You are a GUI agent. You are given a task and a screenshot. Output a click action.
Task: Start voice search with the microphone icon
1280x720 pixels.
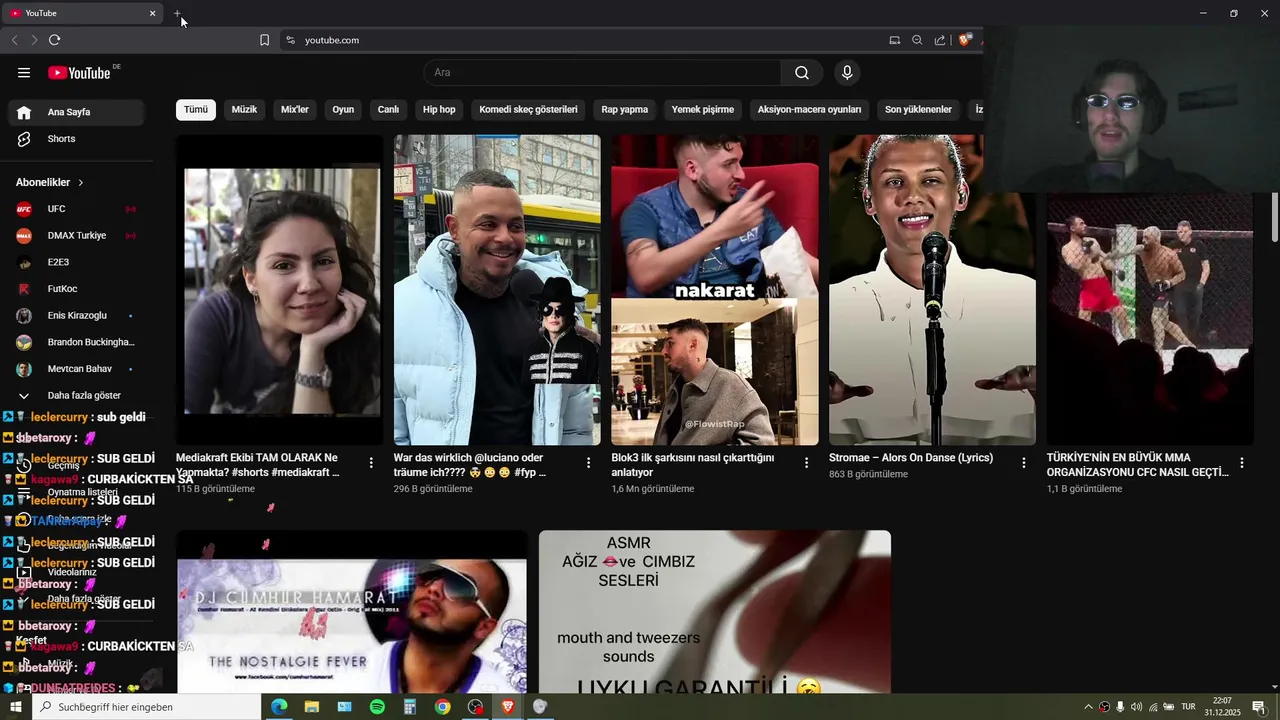(x=847, y=72)
